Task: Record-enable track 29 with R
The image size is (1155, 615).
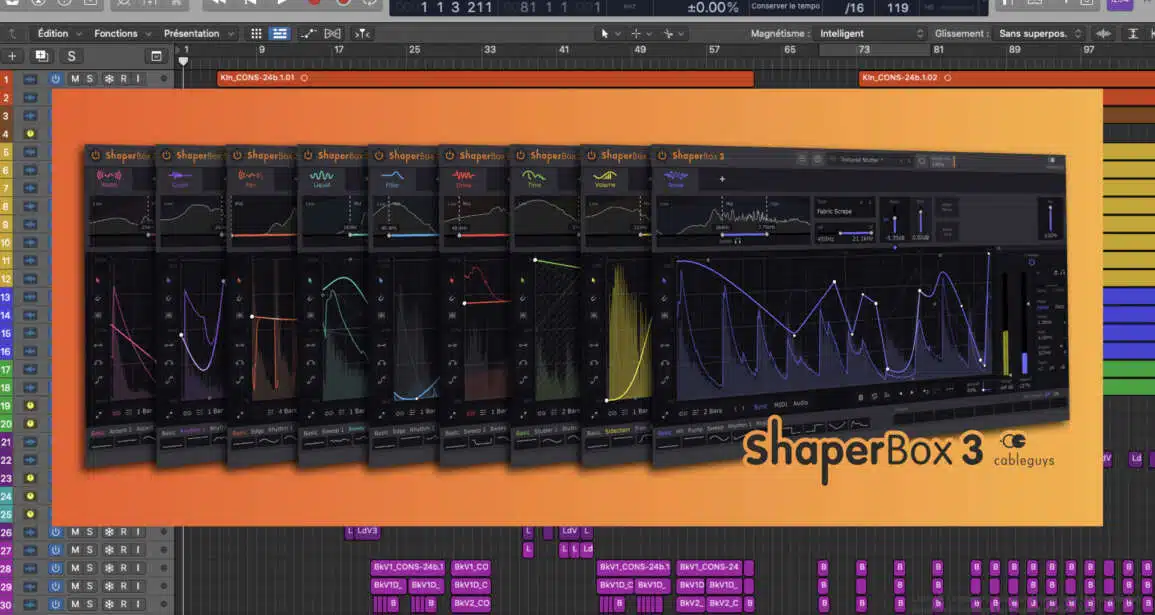Action: 124,586
